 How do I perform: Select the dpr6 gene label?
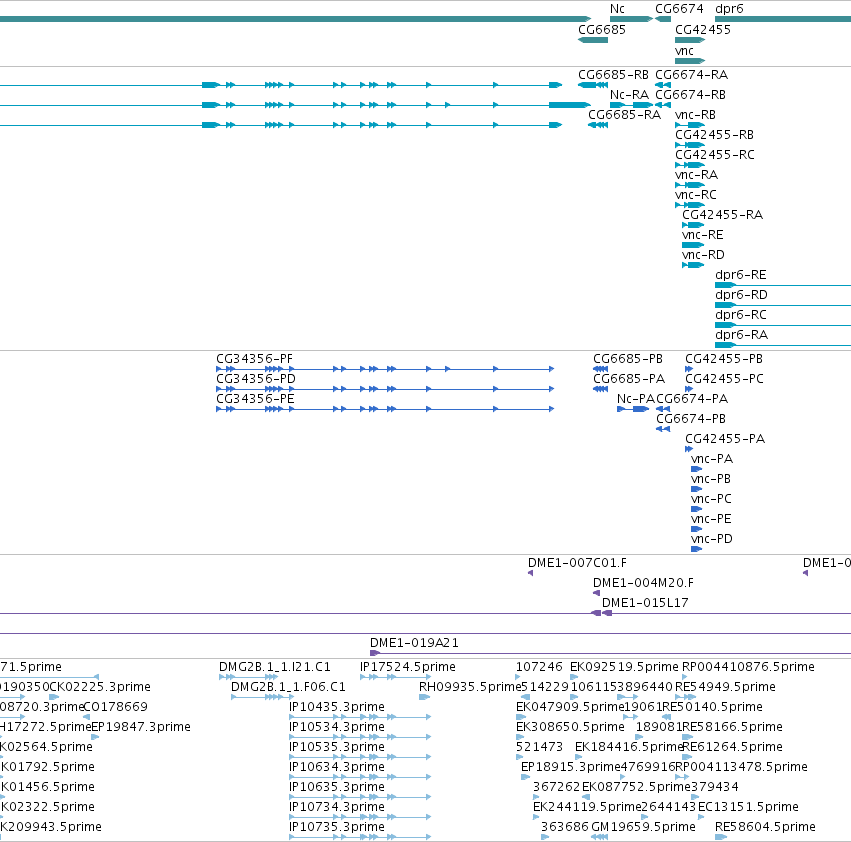pyautogui.click(x=729, y=9)
